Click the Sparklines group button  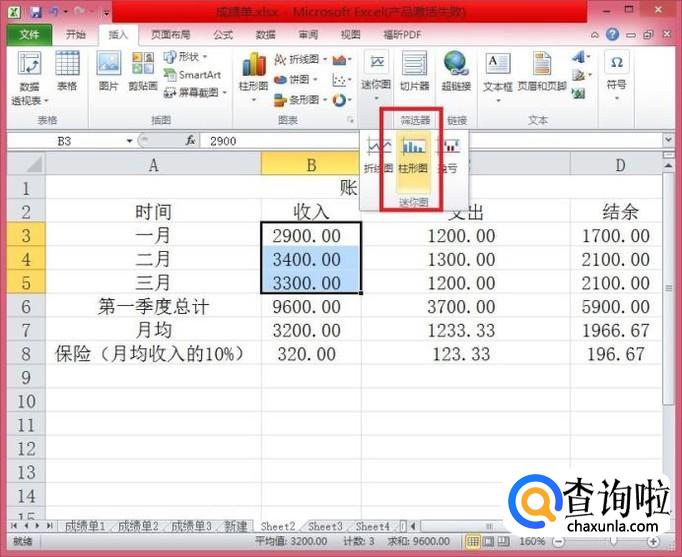point(376,77)
